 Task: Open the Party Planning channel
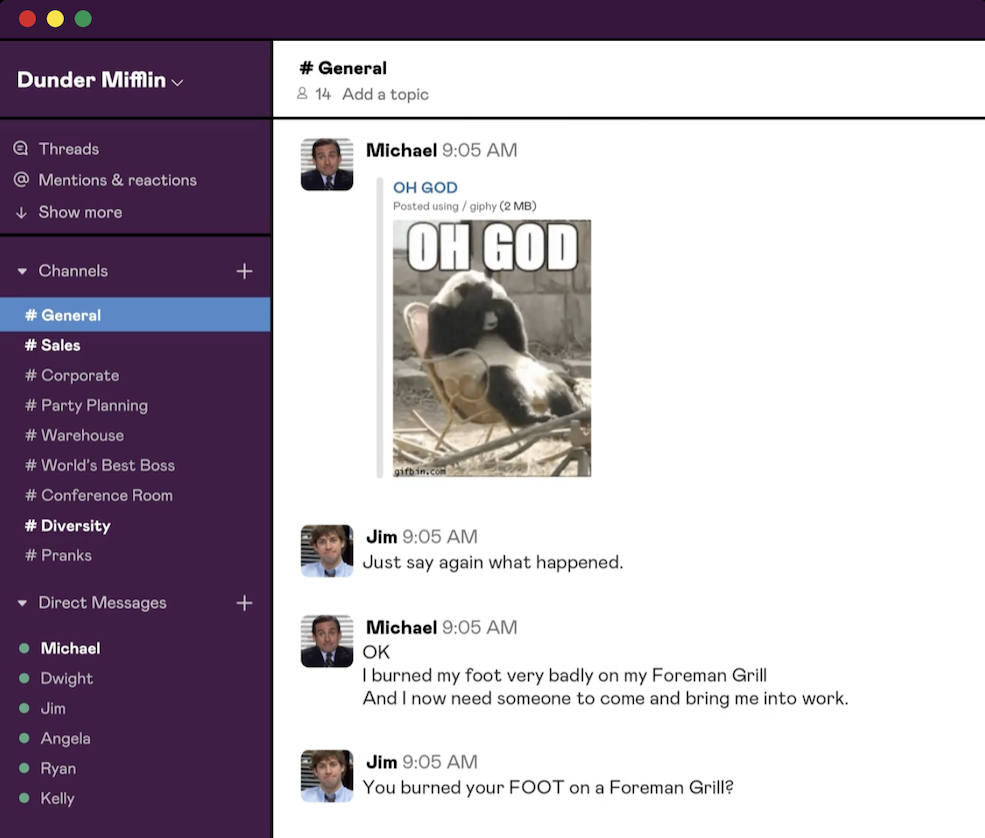92,405
